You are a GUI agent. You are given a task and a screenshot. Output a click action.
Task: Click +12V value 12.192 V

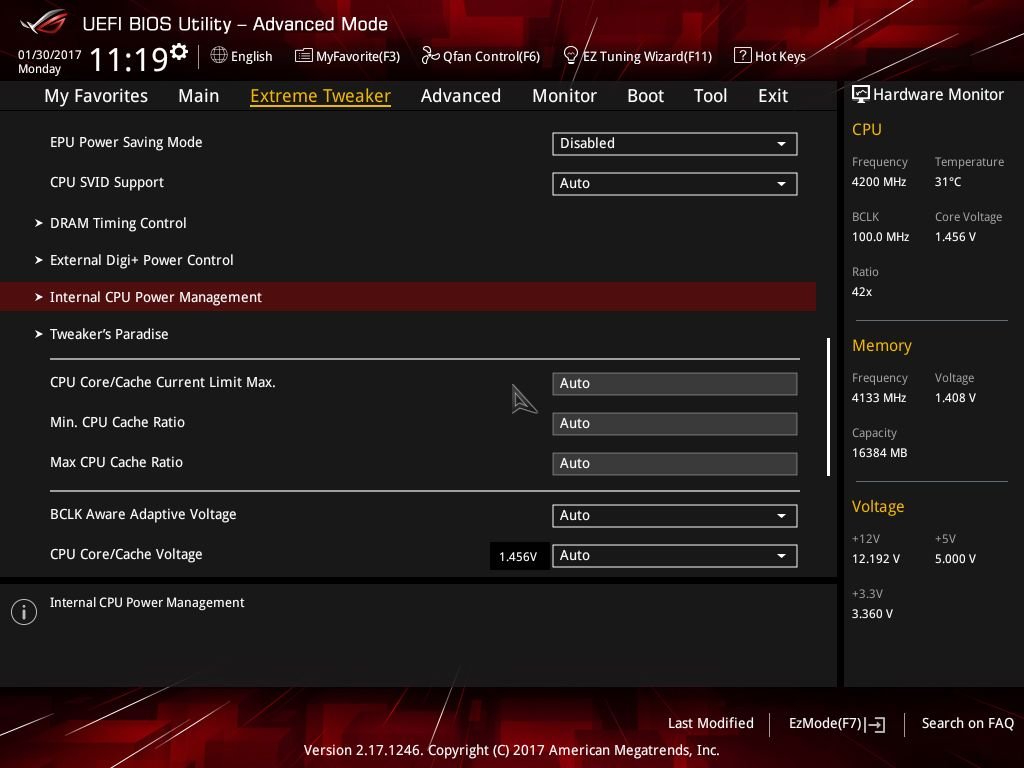[x=876, y=559]
